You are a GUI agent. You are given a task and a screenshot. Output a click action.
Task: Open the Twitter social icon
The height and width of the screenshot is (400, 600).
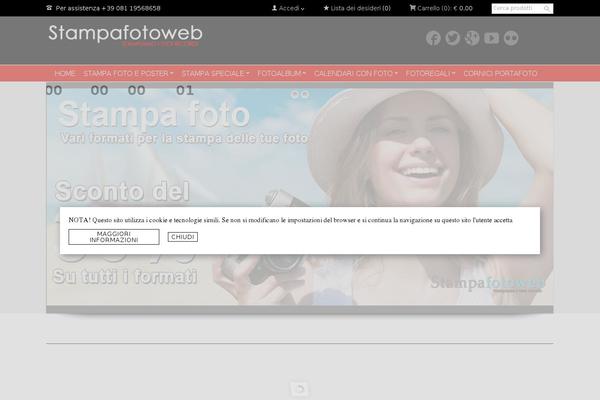(453, 38)
